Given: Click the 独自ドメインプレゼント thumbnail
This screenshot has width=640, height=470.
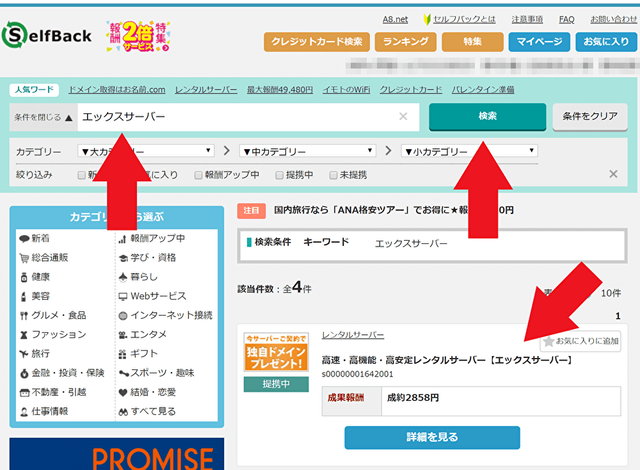Looking at the screenshot, I should 276,352.
